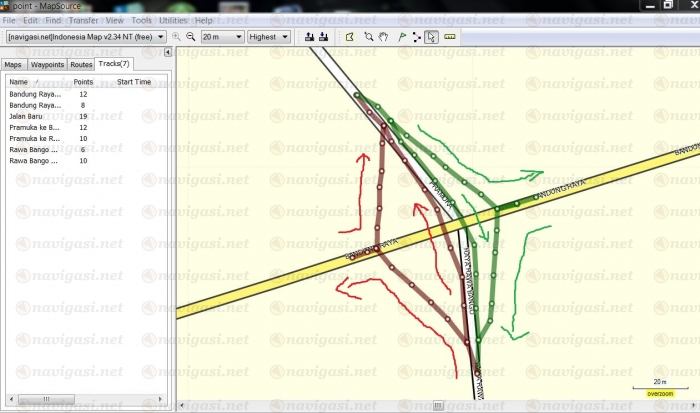Click the zoom out magnifier icon
Image resolution: width=700 pixels, height=413 pixels.
coord(190,37)
